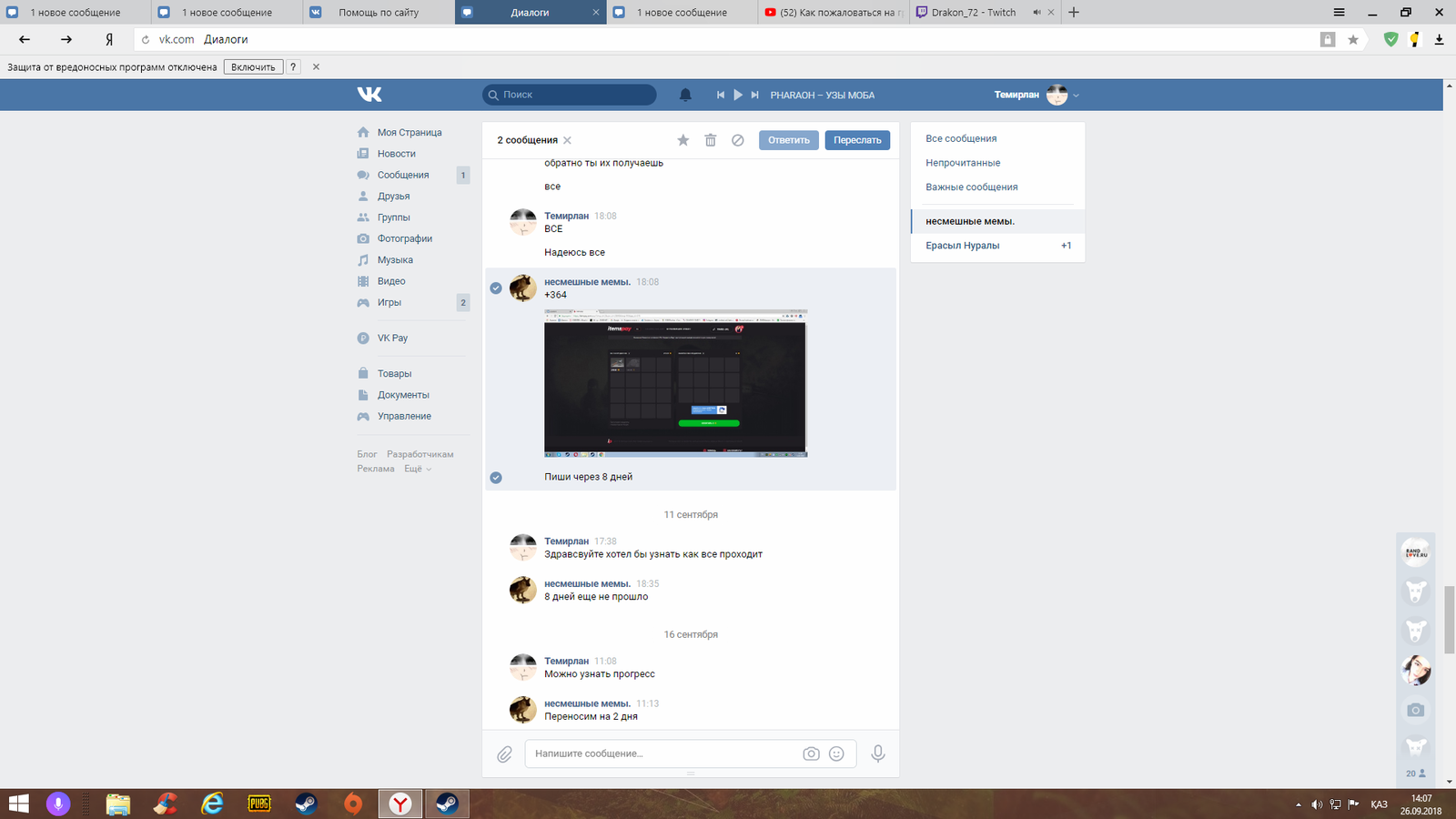Launch PUBG from the taskbar
This screenshot has height=819, width=1456.
(259, 804)
